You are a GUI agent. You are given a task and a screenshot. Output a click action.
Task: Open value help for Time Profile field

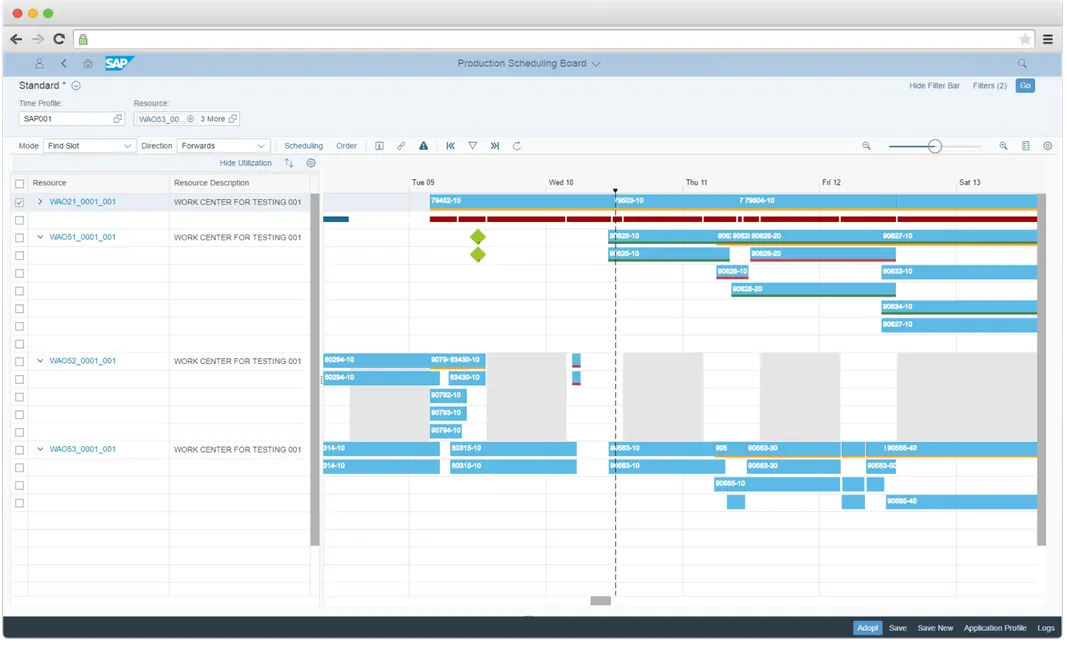point(118,119)
